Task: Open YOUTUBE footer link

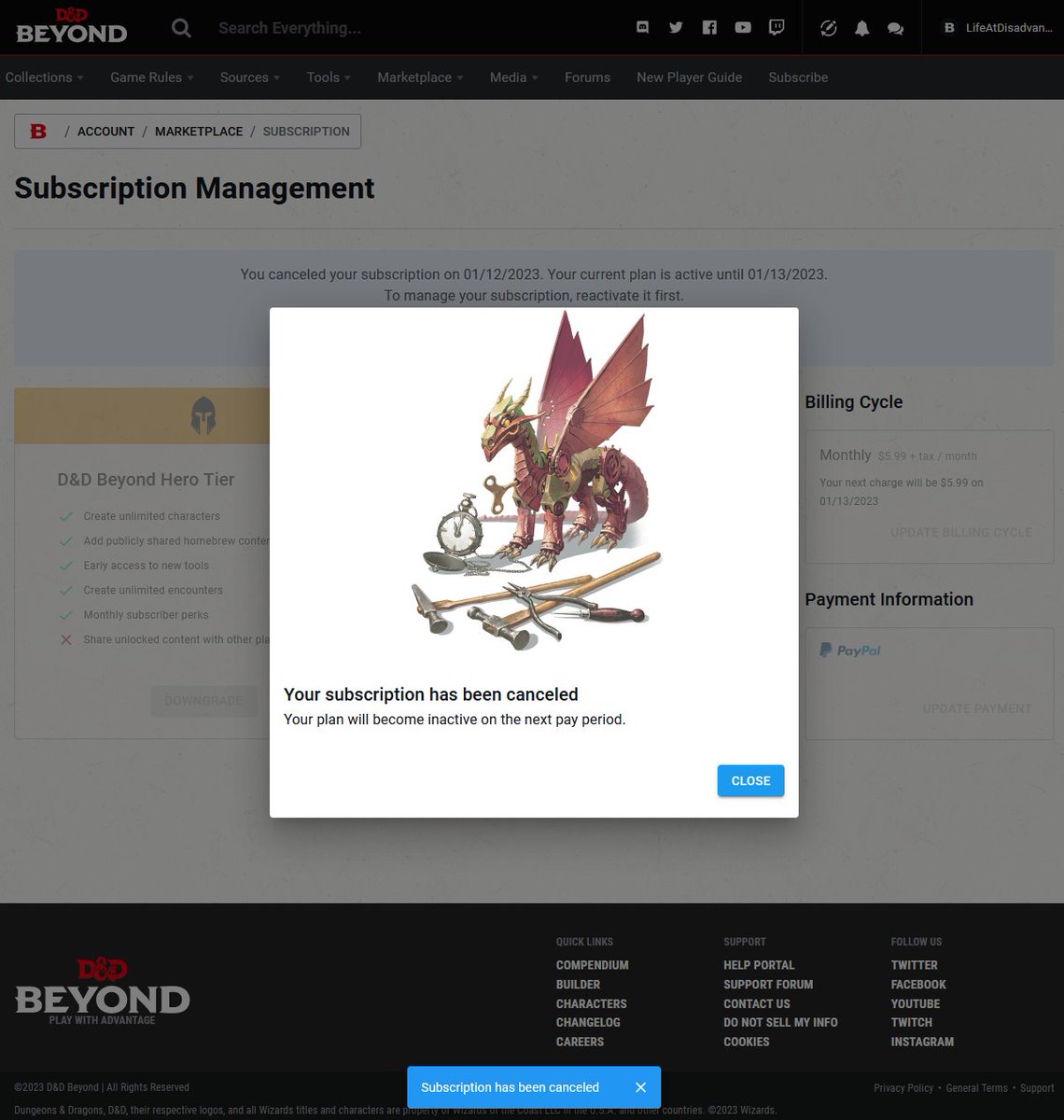Action: coord(916,1003)
